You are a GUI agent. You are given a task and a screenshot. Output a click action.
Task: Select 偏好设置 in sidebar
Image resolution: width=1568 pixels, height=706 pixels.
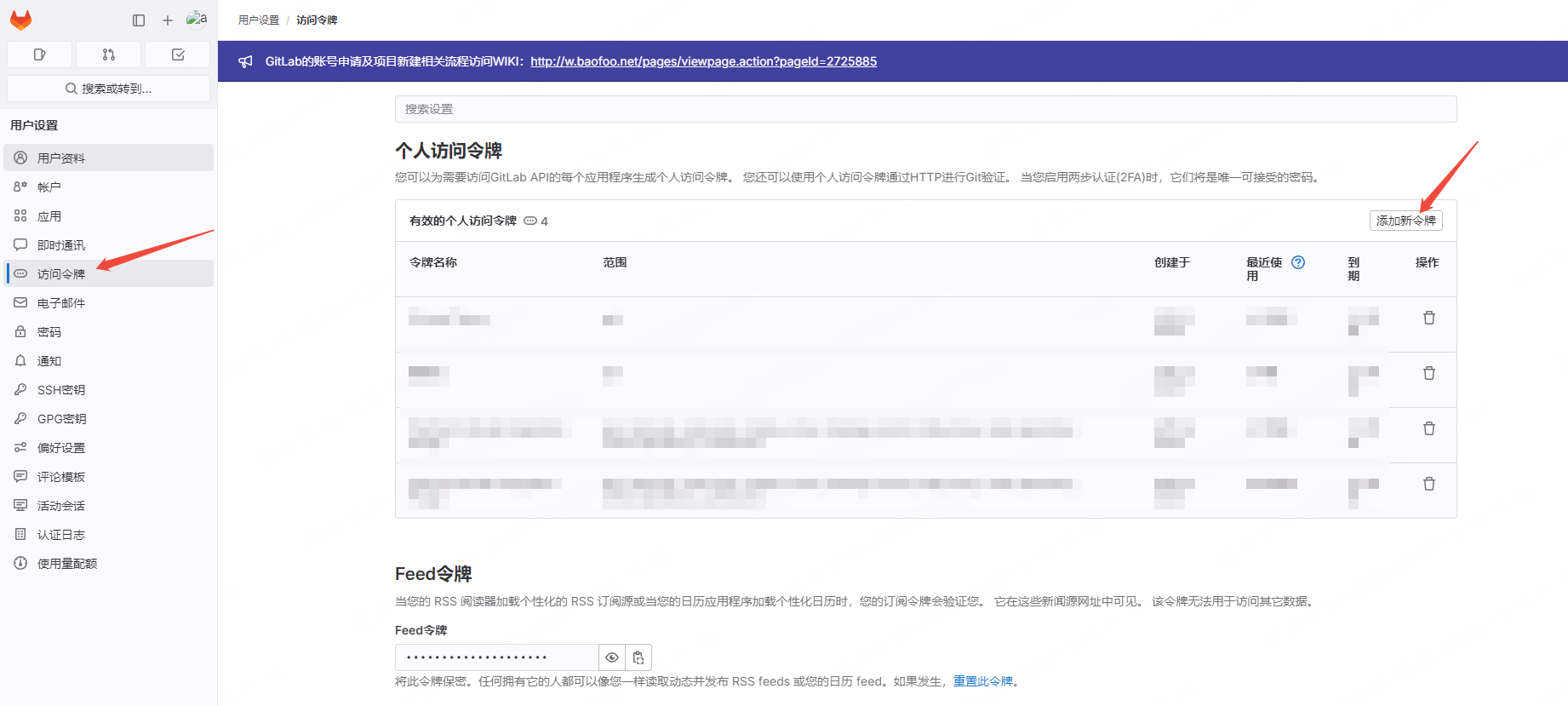(61, 448)
